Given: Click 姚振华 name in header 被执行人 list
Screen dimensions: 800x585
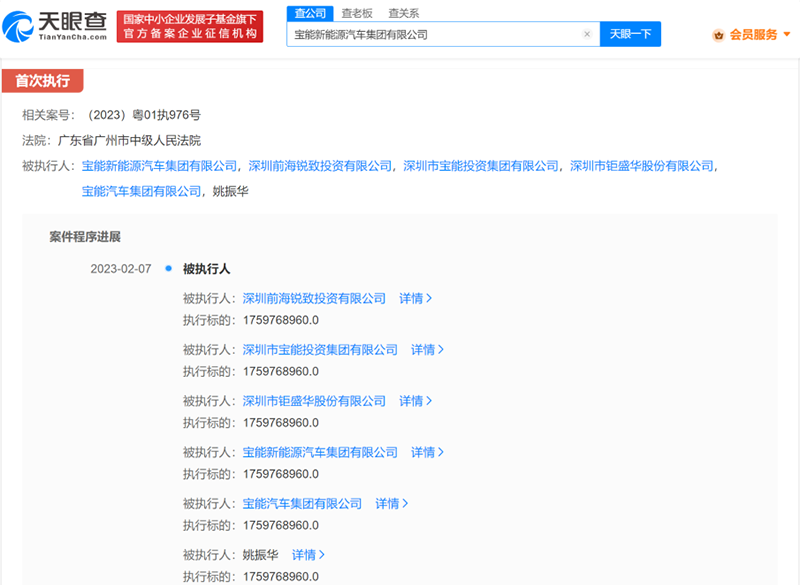Looking at the screenshot, I should pyautogui.click(x=230, y=192).
